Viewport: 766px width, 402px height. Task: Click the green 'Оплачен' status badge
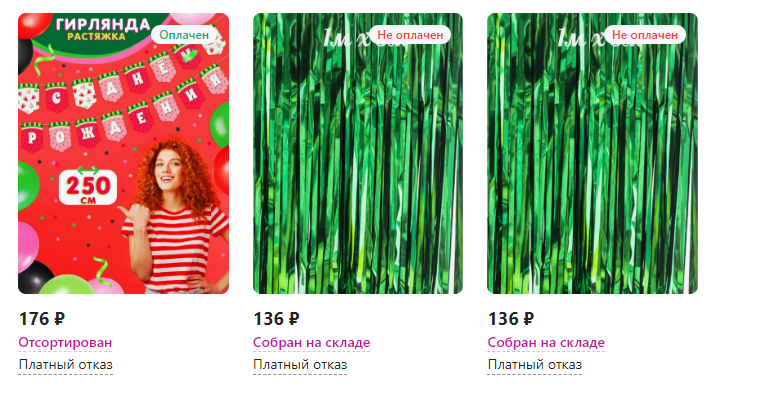[184, 35]
